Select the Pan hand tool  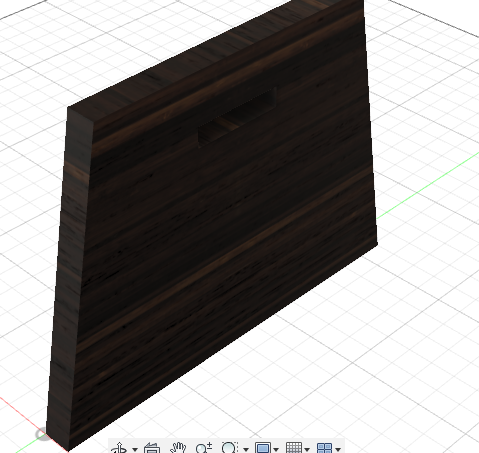click(178, 448)
